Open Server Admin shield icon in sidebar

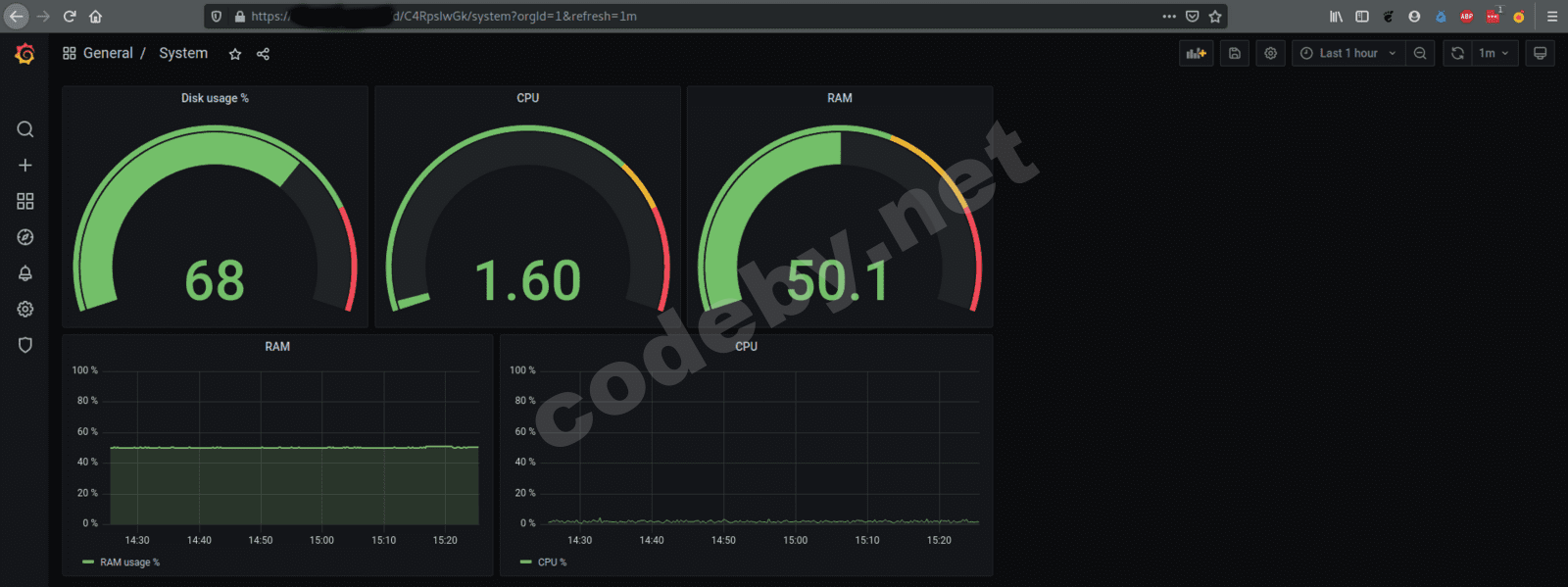(x=25, y=345)
